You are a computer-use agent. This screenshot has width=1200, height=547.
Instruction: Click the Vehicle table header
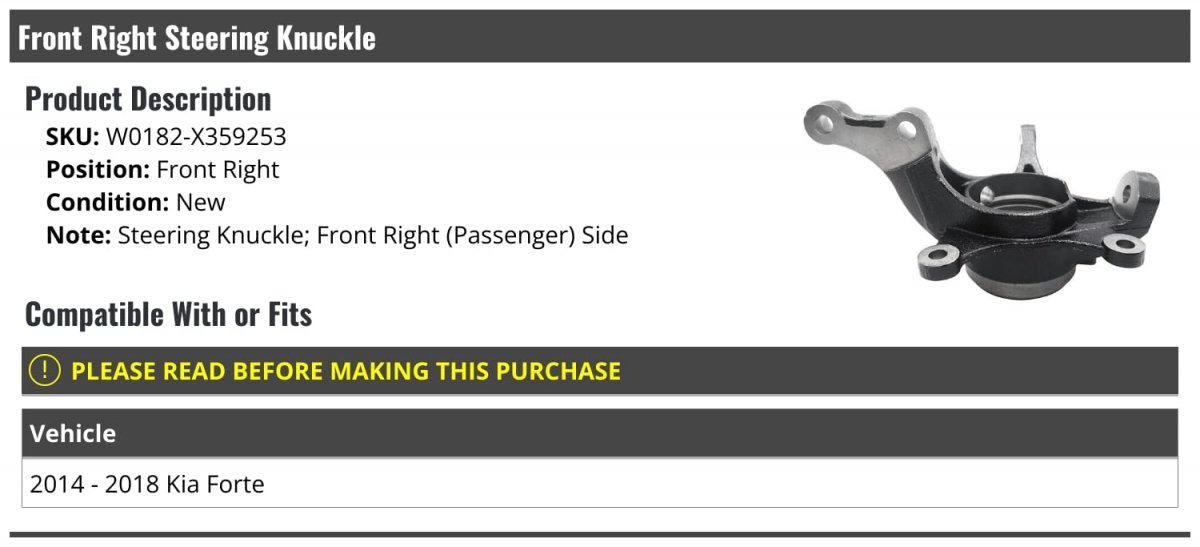(599, 434)
